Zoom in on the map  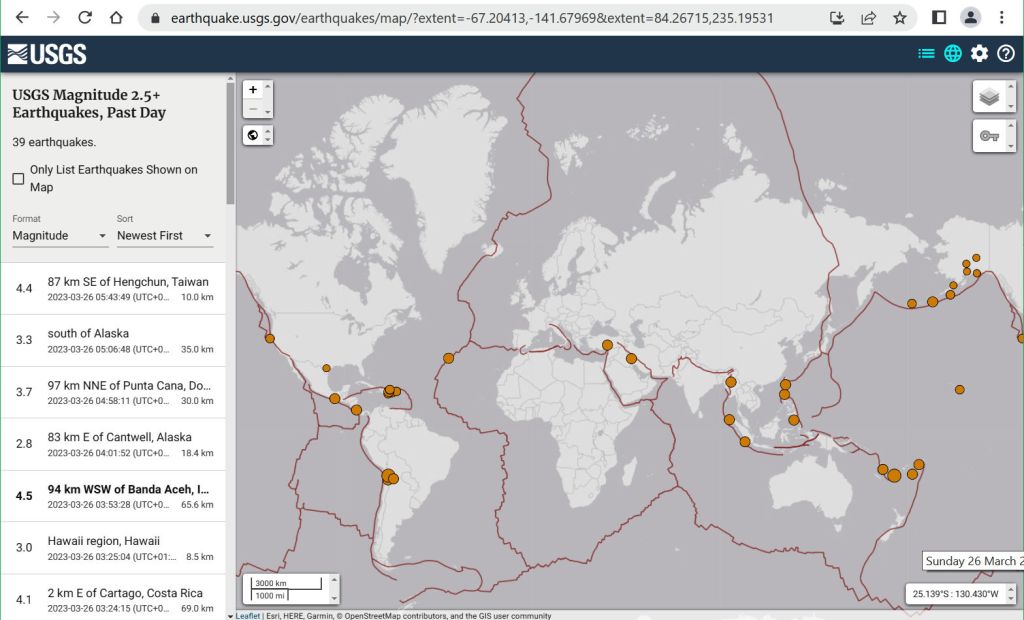click(253, 90)
